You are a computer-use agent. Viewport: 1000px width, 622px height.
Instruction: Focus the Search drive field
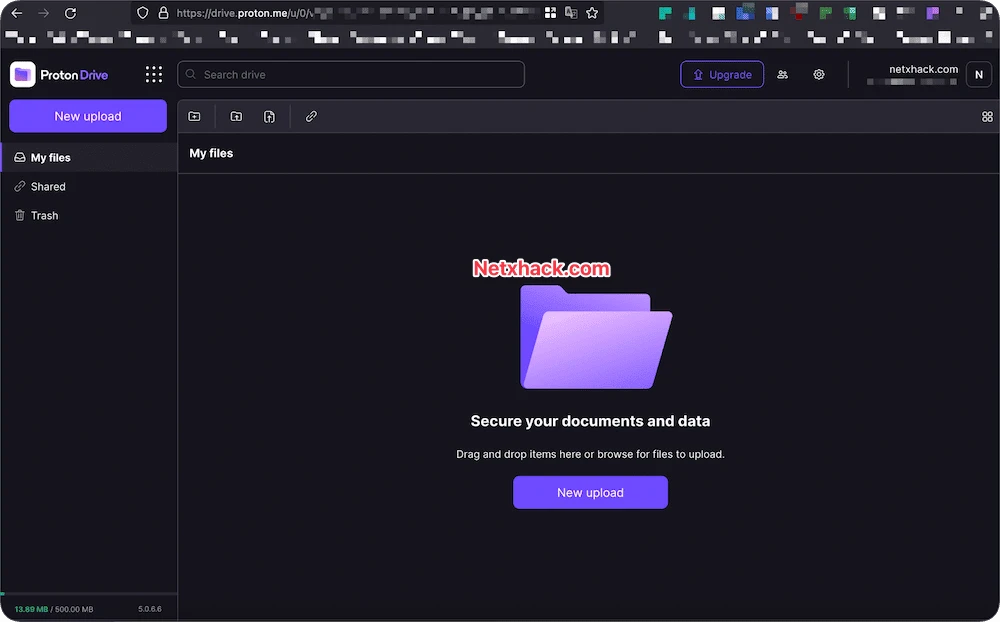[351, 75]
